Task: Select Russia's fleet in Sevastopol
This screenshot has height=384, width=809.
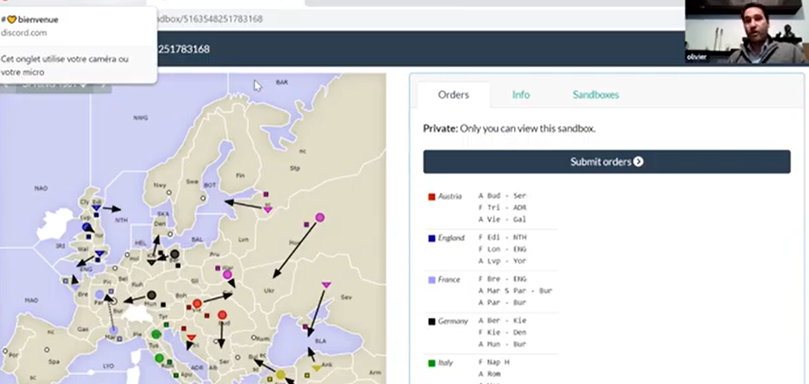Action: click(x=326, y=285)
